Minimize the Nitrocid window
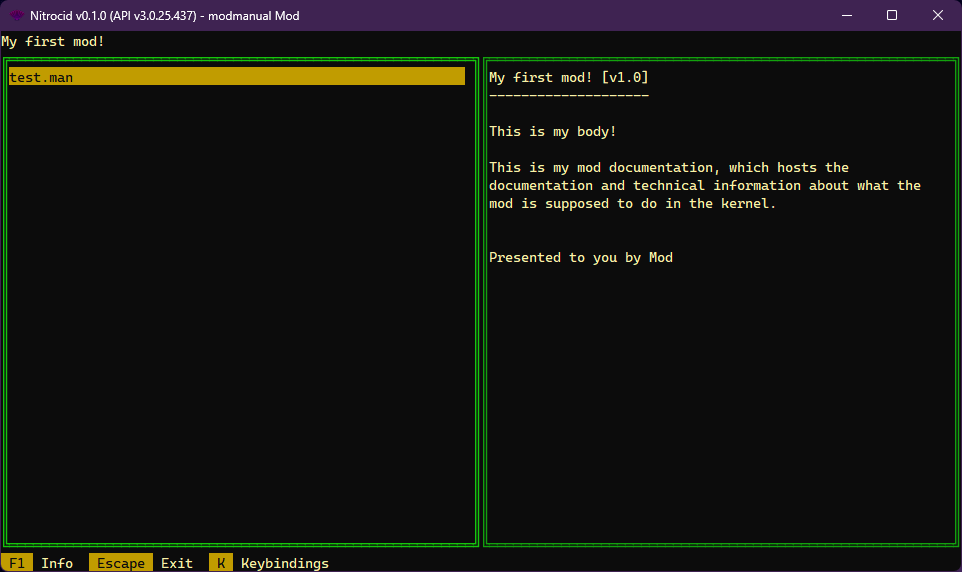The height and width of the screenshot is (572, 962). tap(846, 15)
